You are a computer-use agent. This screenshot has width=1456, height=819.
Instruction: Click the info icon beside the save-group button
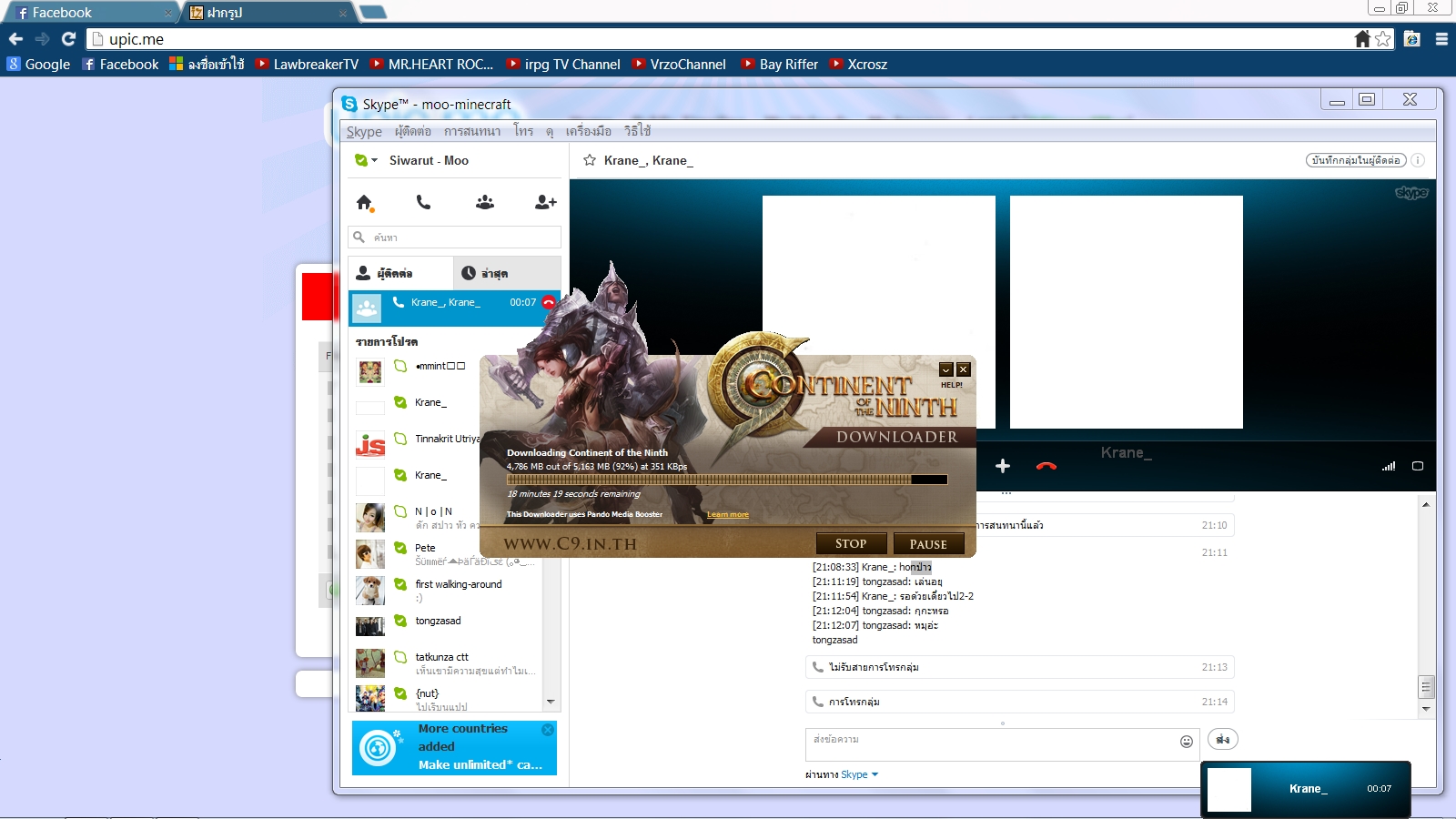coord(1418,160)
